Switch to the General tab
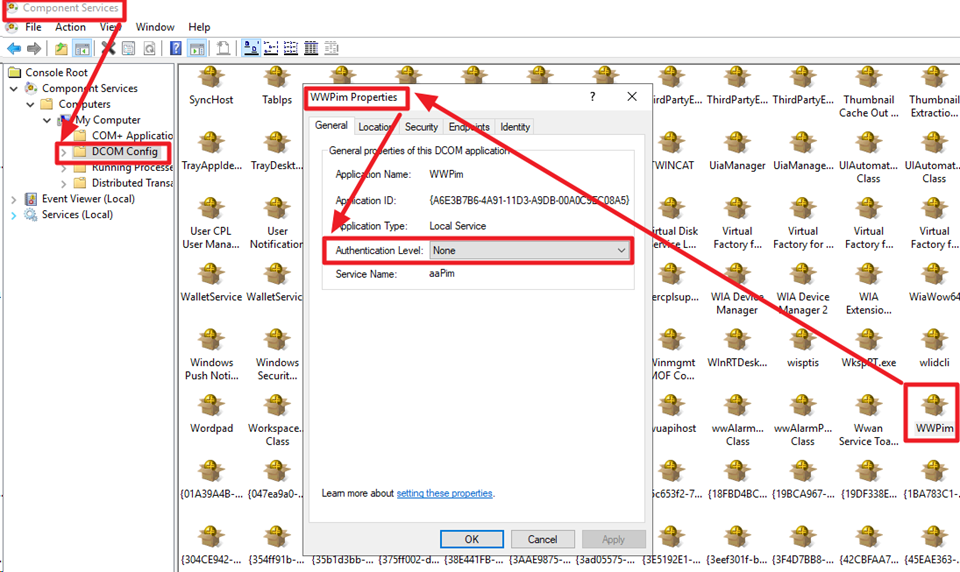The height and width of the screenshot is (572, 960). pos(331,126)
